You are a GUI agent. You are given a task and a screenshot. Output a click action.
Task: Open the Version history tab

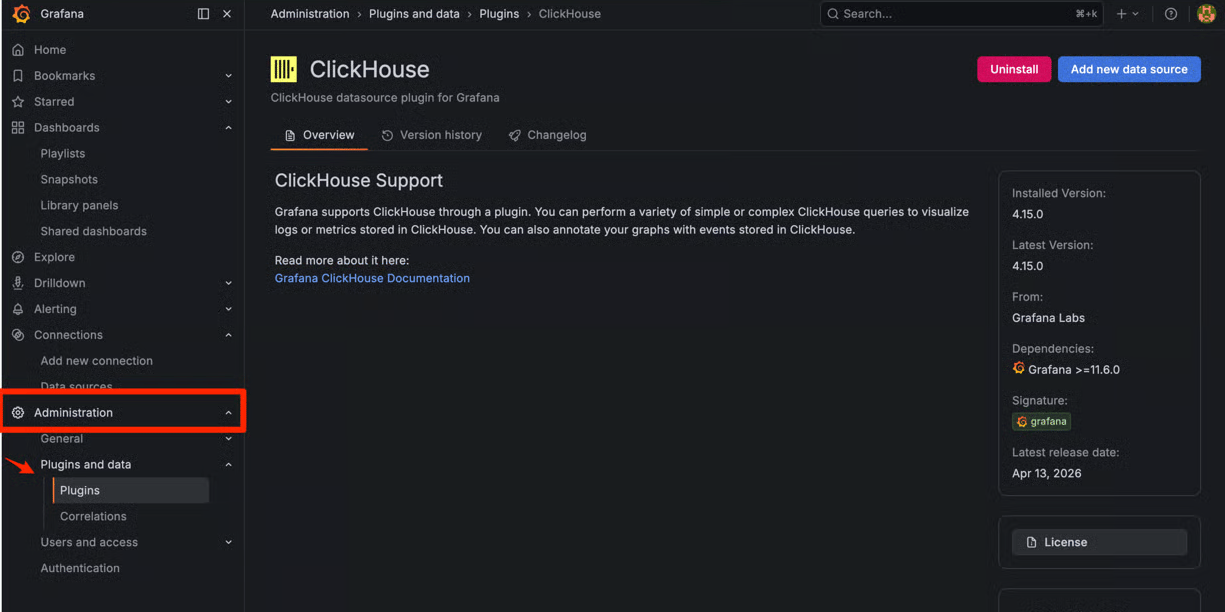click(431, 135)
